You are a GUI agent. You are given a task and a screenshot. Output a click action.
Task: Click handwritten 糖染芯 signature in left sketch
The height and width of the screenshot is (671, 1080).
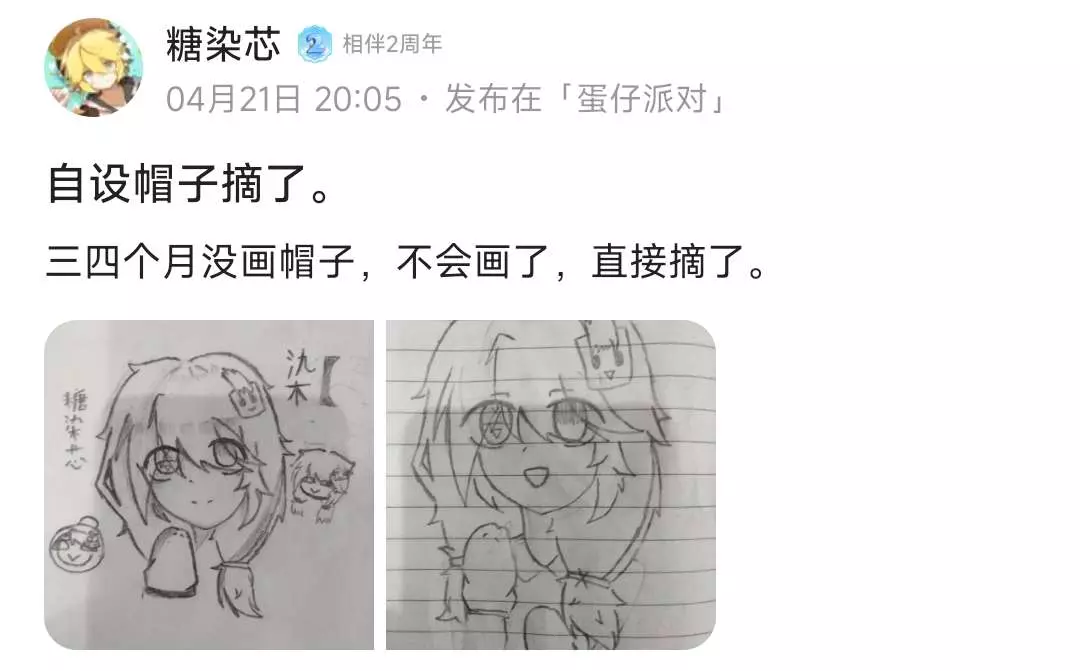click(x=76, y=430)
